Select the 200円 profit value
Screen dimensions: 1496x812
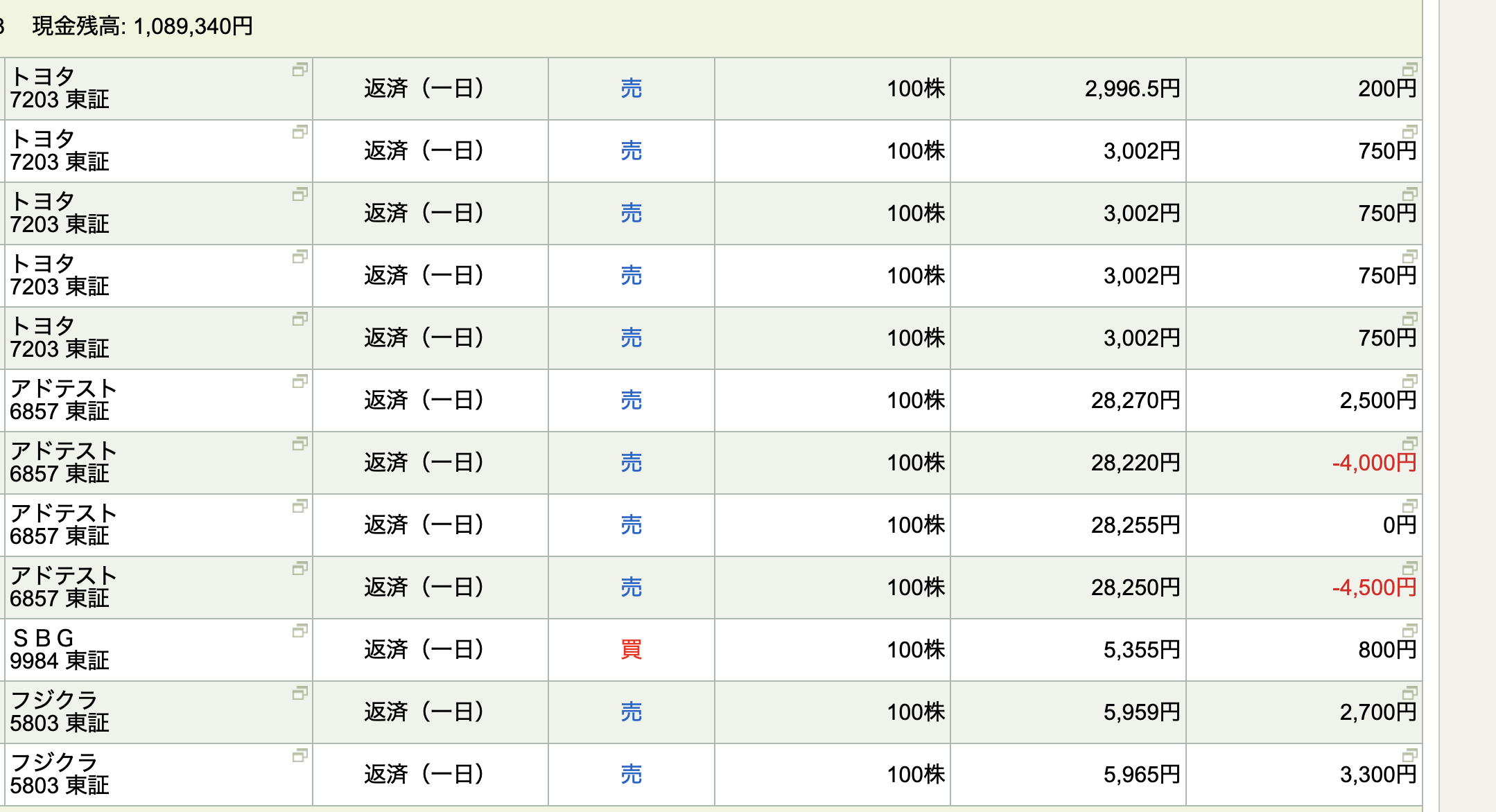pyautogui.click(x=1387, y=89)
